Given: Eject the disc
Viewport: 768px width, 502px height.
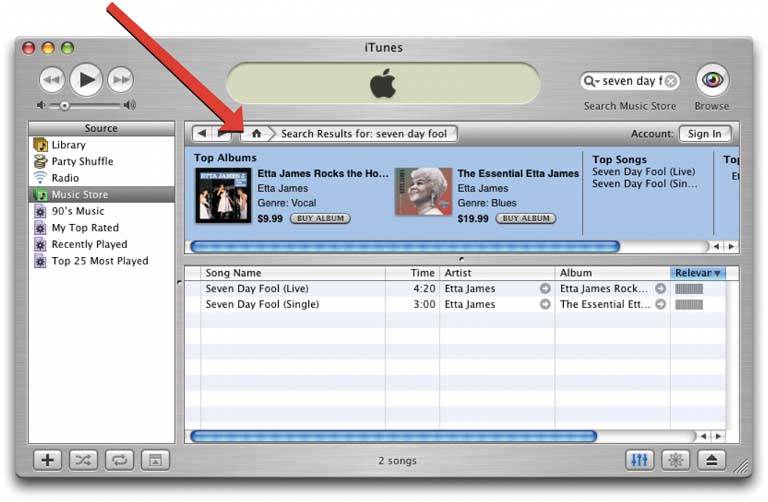Looking at the screenshot, I should [711, 460].
